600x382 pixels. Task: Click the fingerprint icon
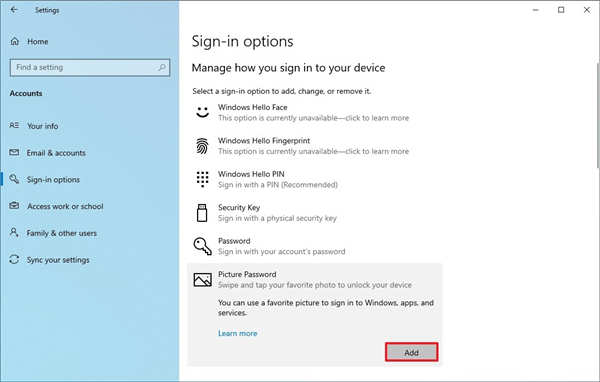pyautogui.click(x=202, y=146)
